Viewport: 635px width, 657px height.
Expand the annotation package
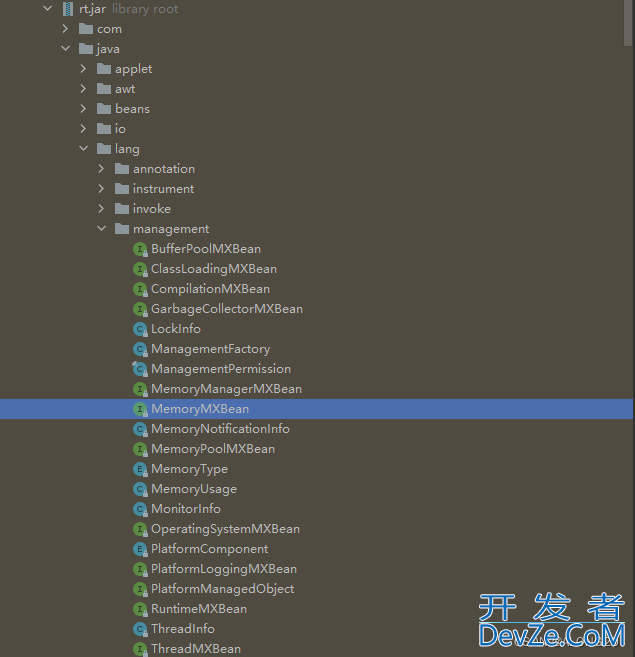[102, 169]
